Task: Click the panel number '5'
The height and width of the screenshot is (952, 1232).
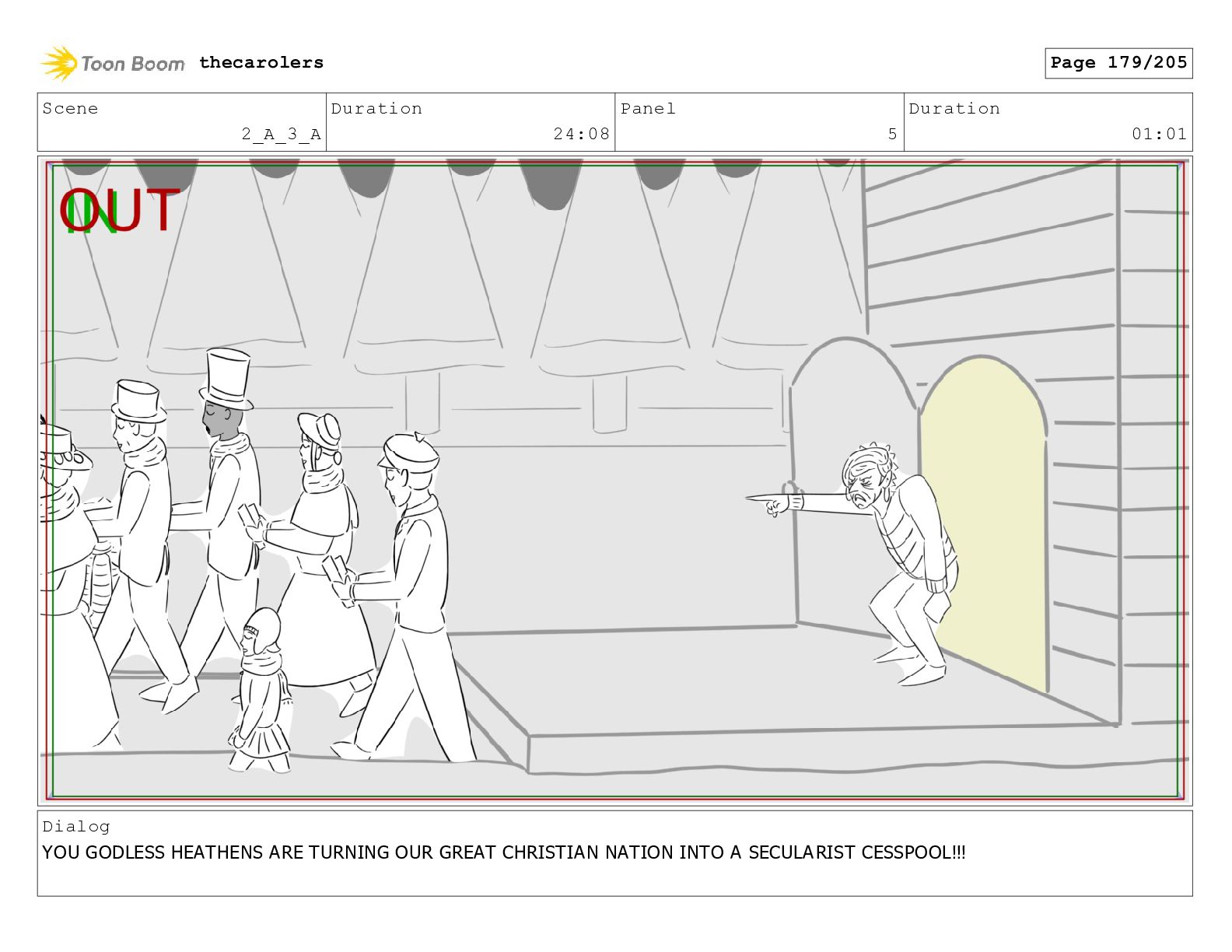Action: click(893, 134)
